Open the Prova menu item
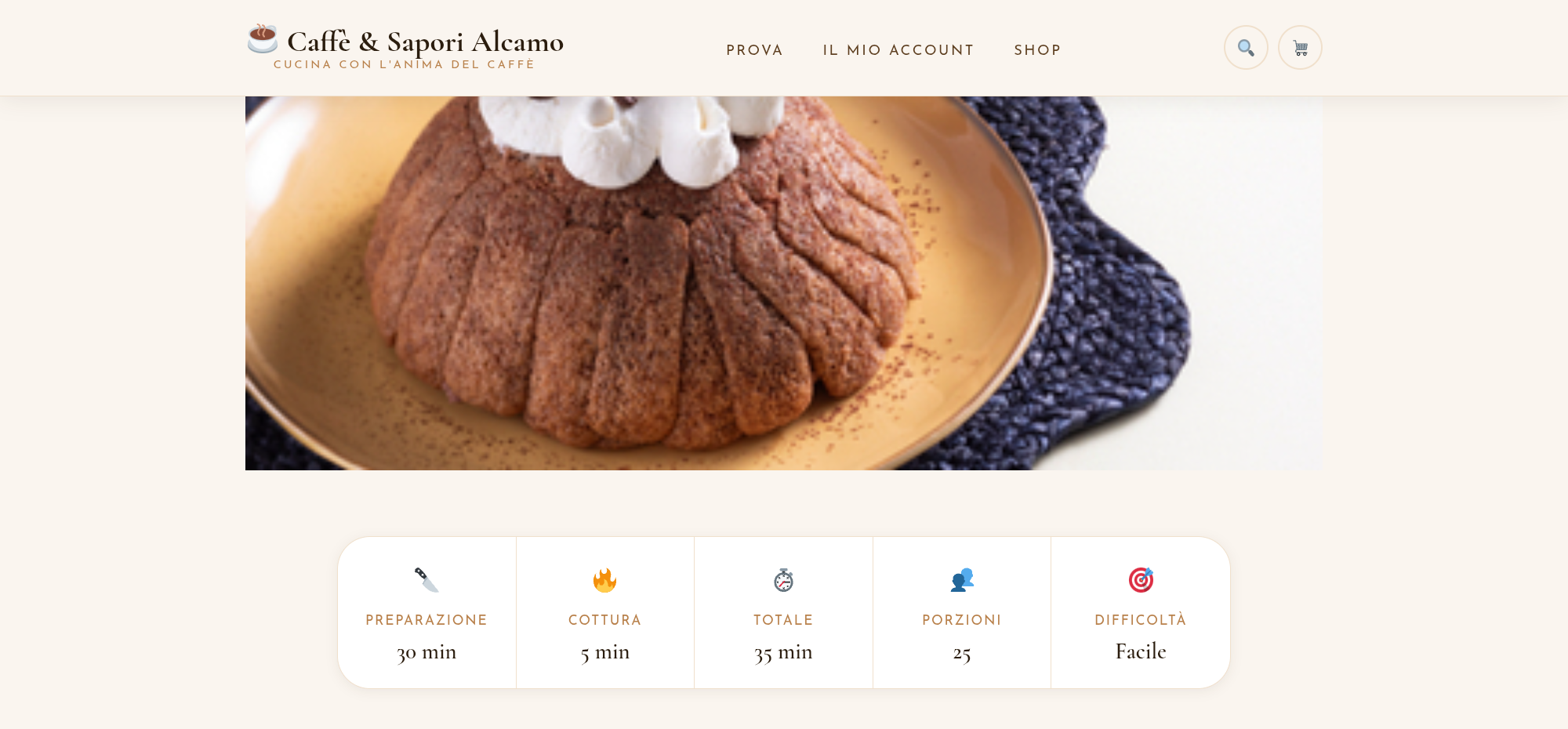1568x729 pixels. point(754,50)
